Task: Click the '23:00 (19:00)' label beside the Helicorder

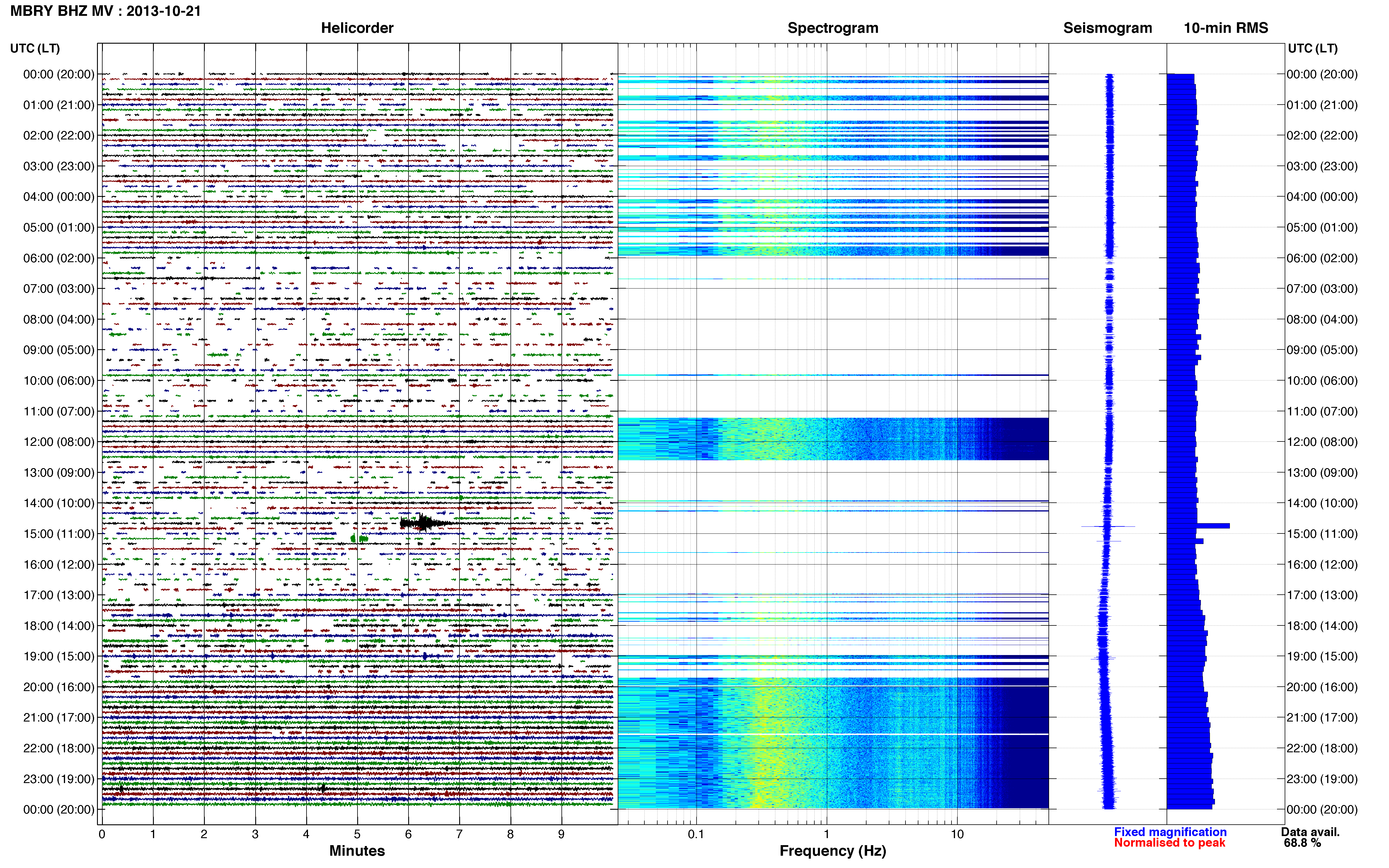Action: pos(59,779)
